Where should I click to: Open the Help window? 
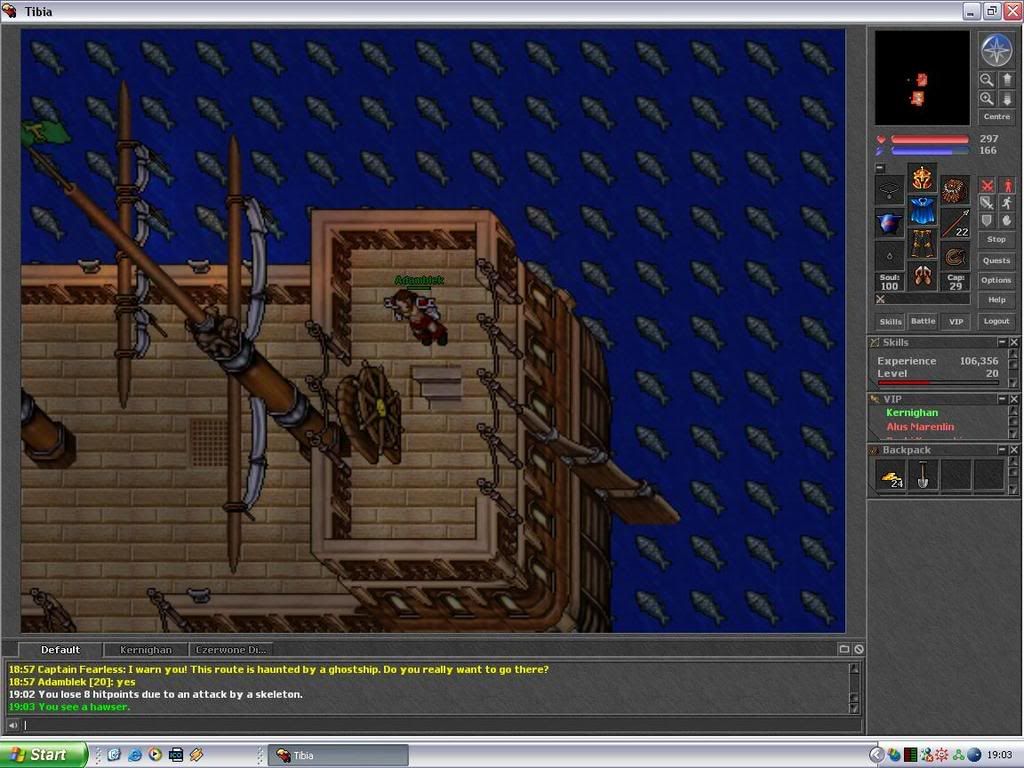pyautogui.click(x=997, y=300)
